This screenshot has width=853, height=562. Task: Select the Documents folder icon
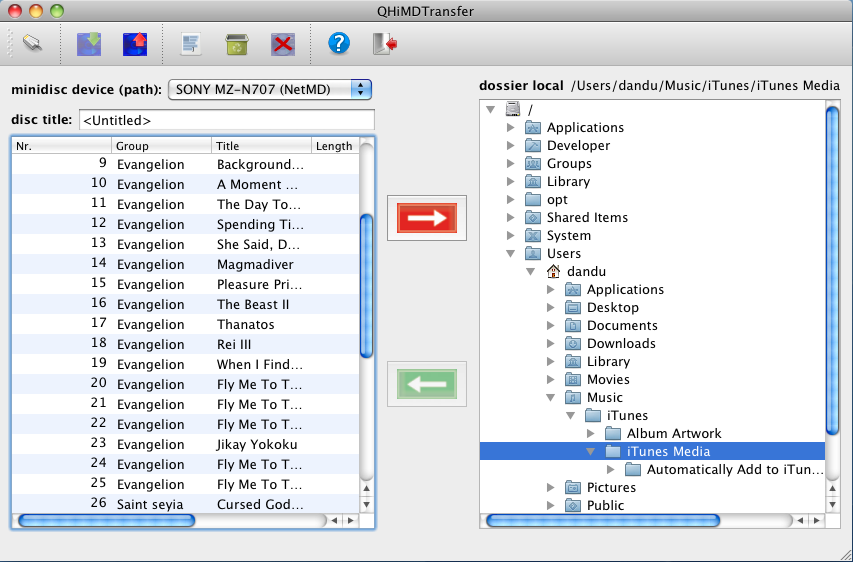tap(573, 325)
